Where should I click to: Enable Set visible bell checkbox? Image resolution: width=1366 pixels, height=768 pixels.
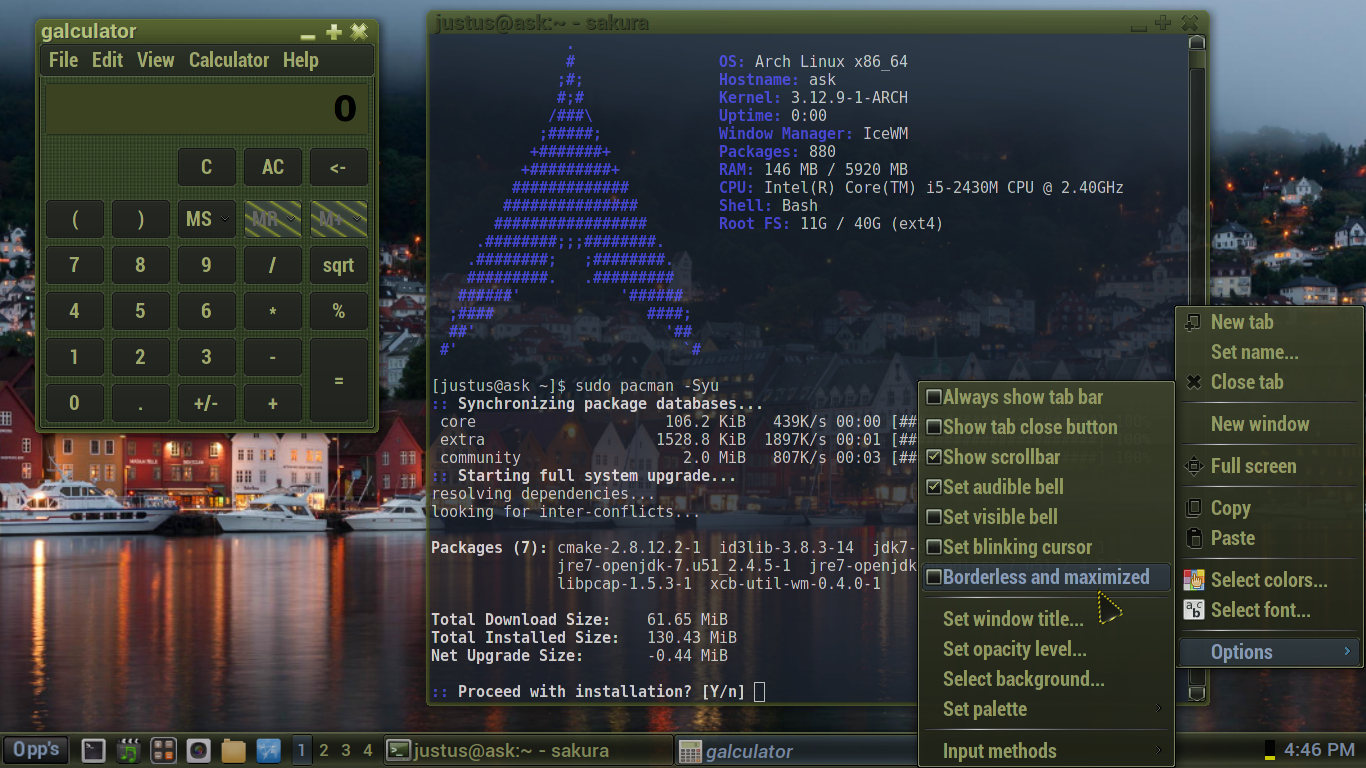(934, 517)
